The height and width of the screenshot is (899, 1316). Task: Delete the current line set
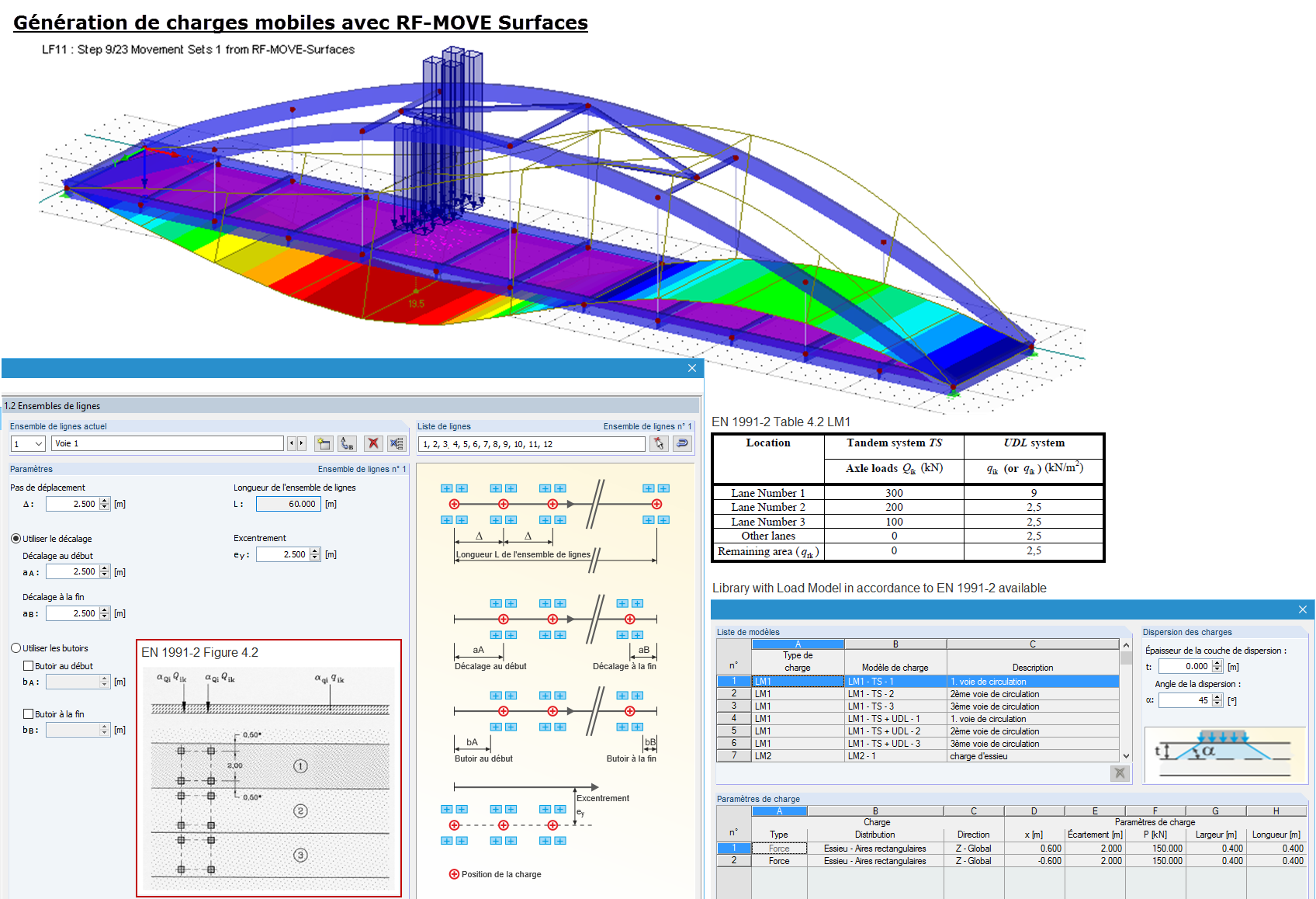point(373,443)
